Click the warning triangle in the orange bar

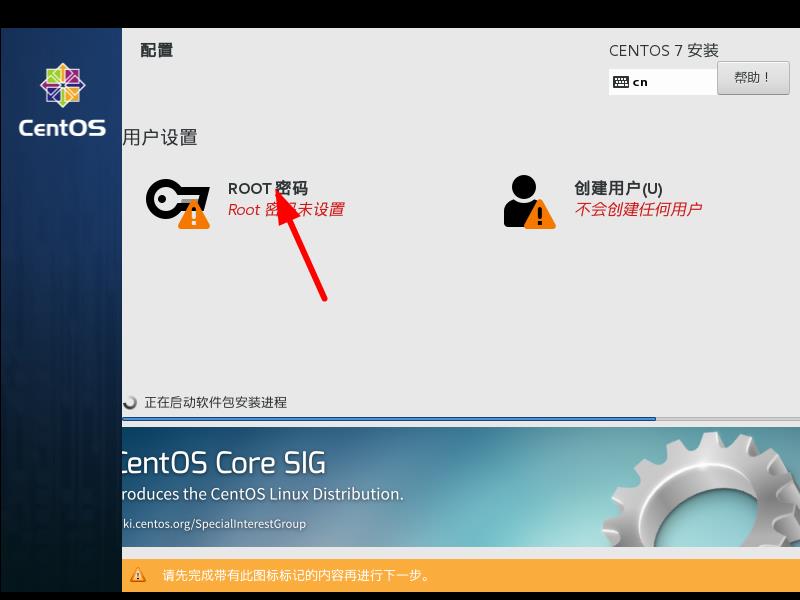pyautogui.click(x=137, y=575)
